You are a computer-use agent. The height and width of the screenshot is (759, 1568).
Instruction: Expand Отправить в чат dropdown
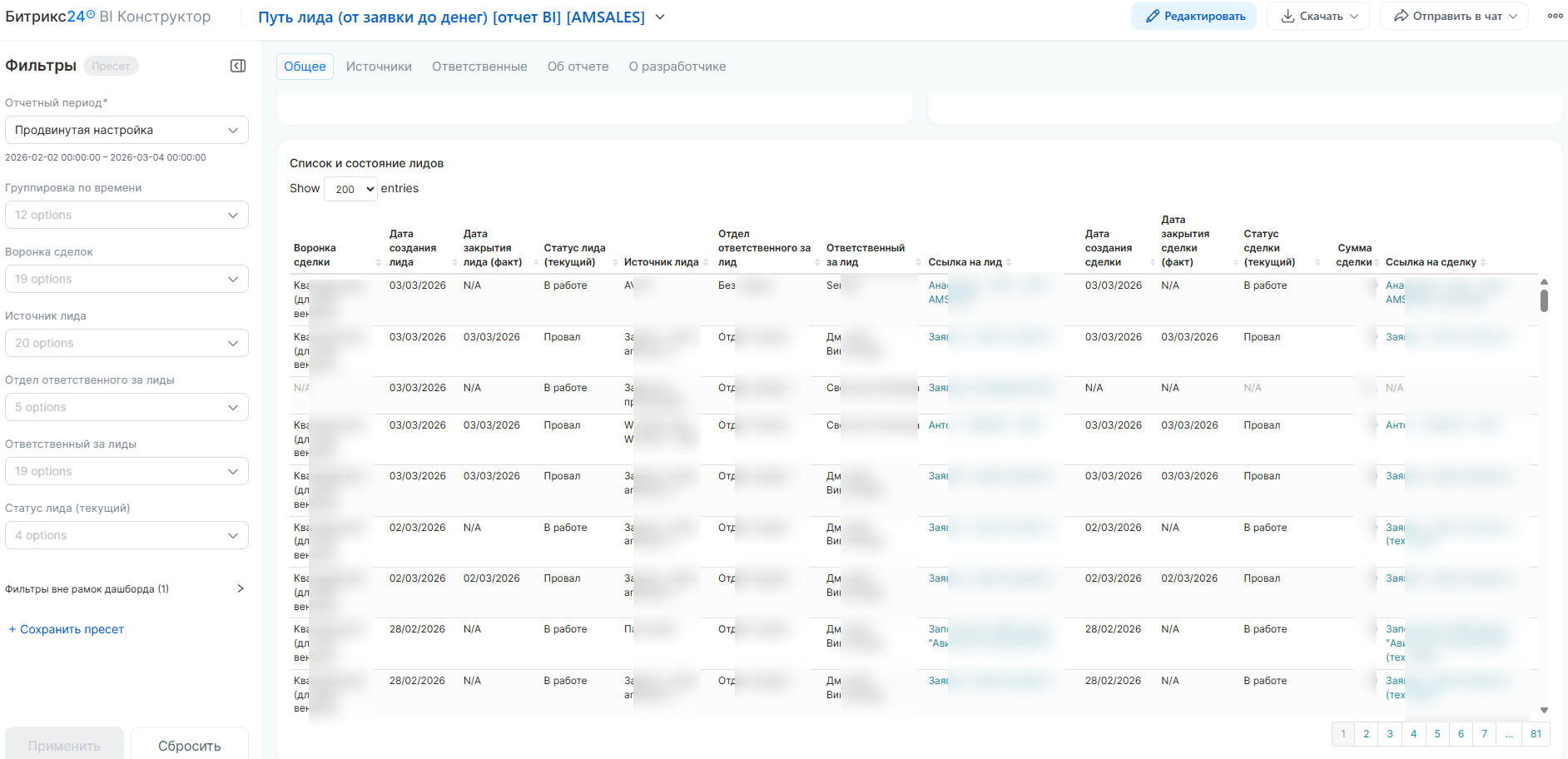pos(1454,16)
